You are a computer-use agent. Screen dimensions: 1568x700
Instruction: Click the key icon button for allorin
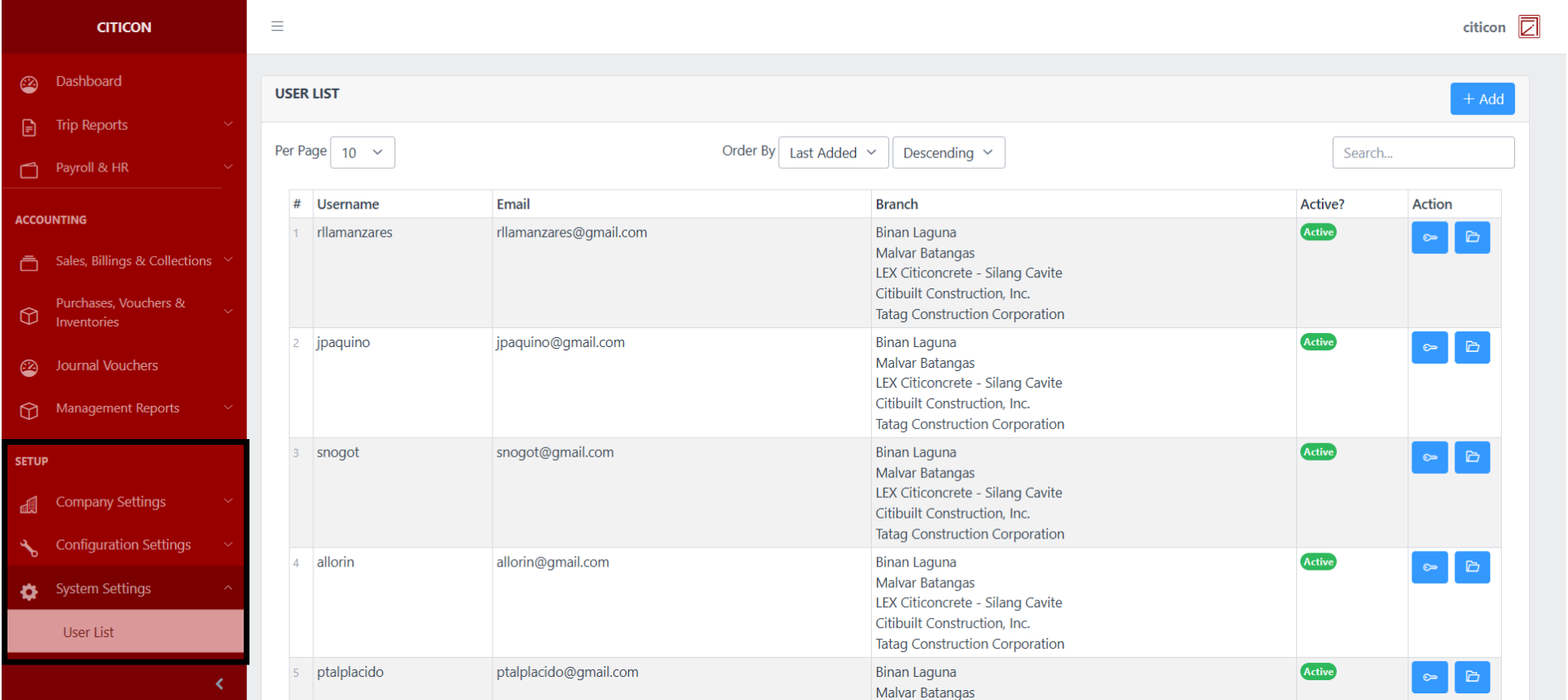point(1430,567)
